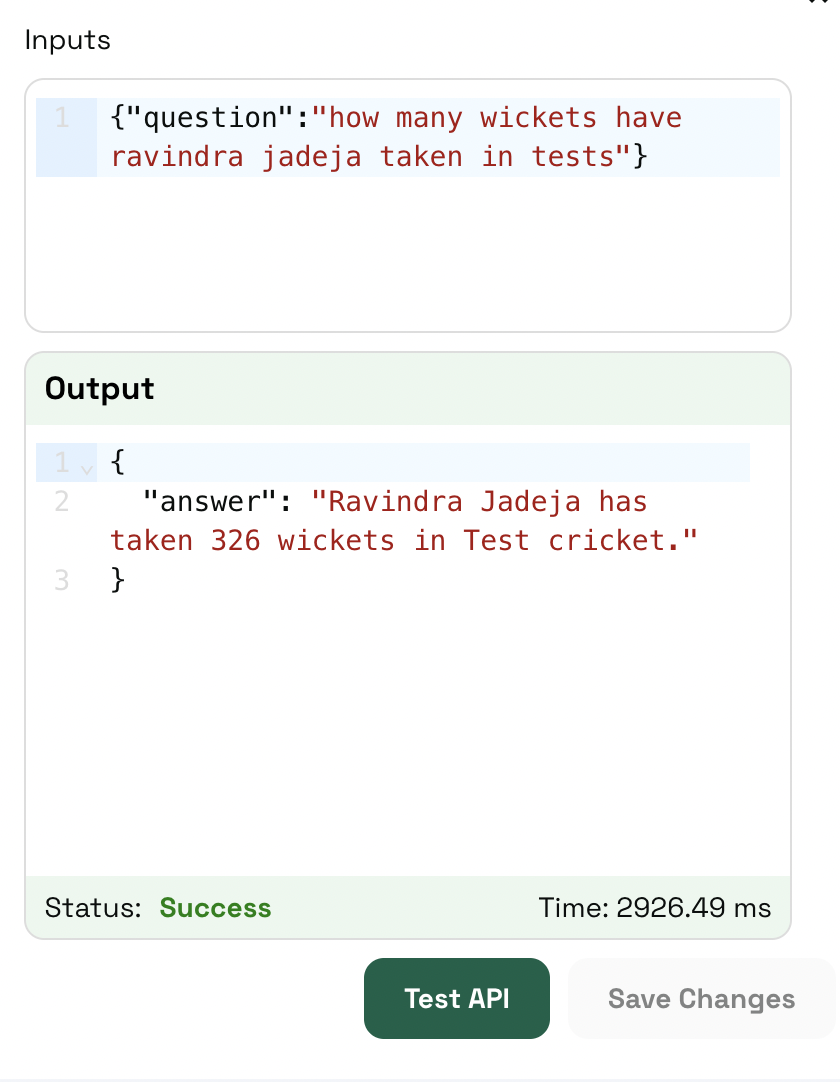Click "taken 326 wickets in Test cricket." line
Screen dimensions: 840x1082
point(403,540)
